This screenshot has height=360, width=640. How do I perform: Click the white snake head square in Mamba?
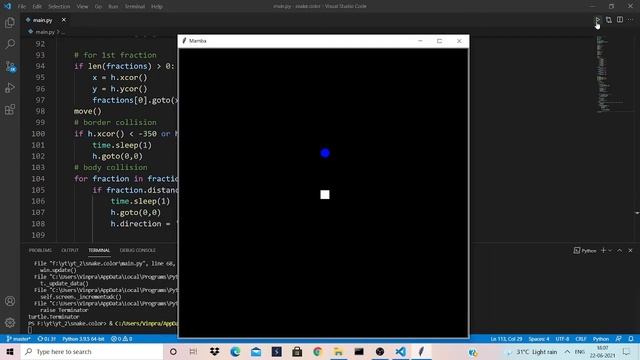click(x=325, y=194)
